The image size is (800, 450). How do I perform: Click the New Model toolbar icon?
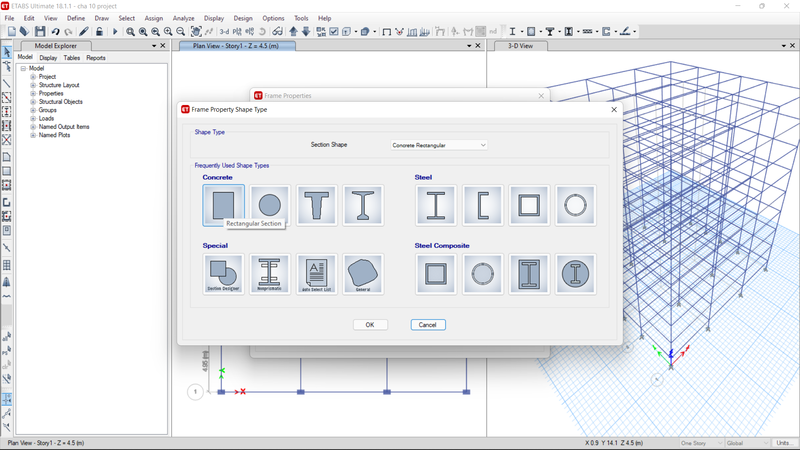click(12, 32)
